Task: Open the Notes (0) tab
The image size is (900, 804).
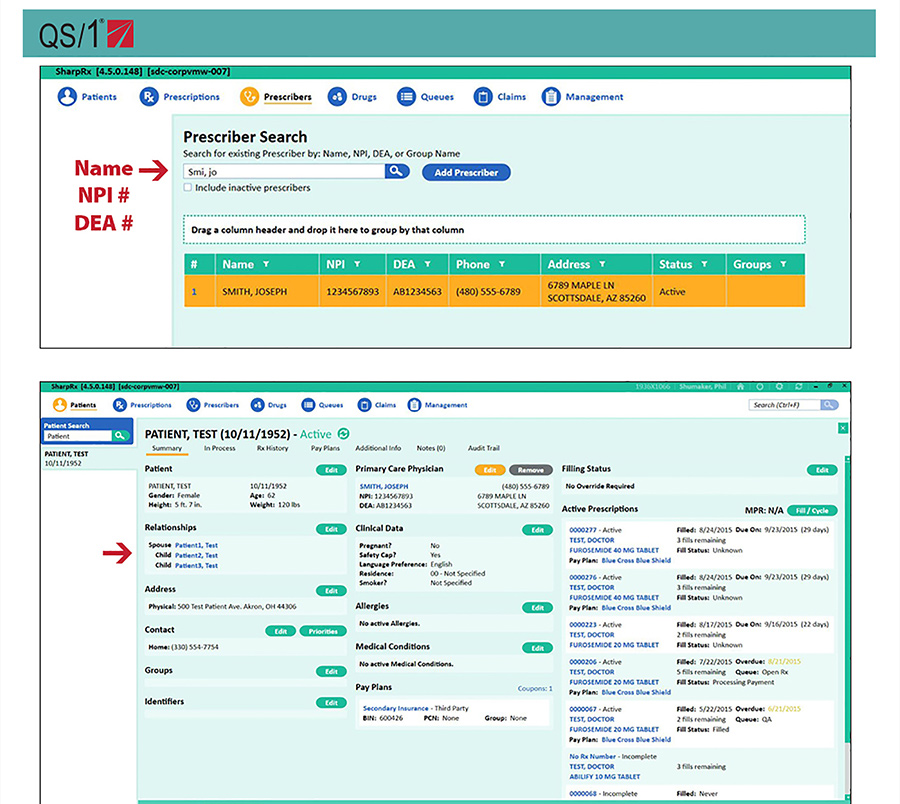Action: 431,448
